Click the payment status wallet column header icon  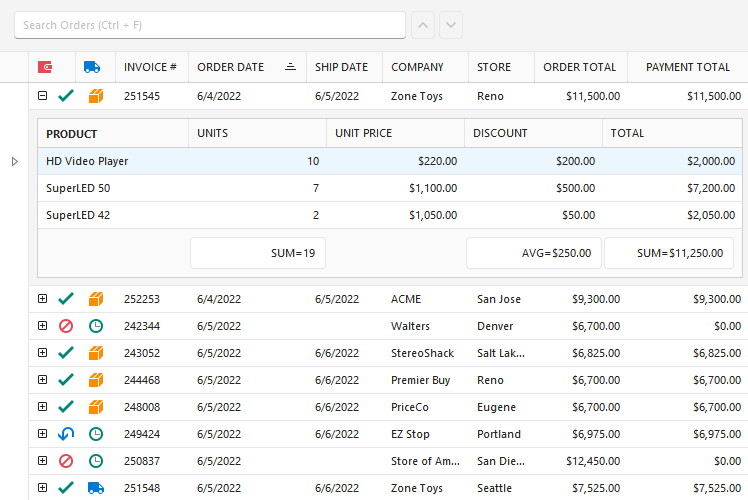[45, 67]
